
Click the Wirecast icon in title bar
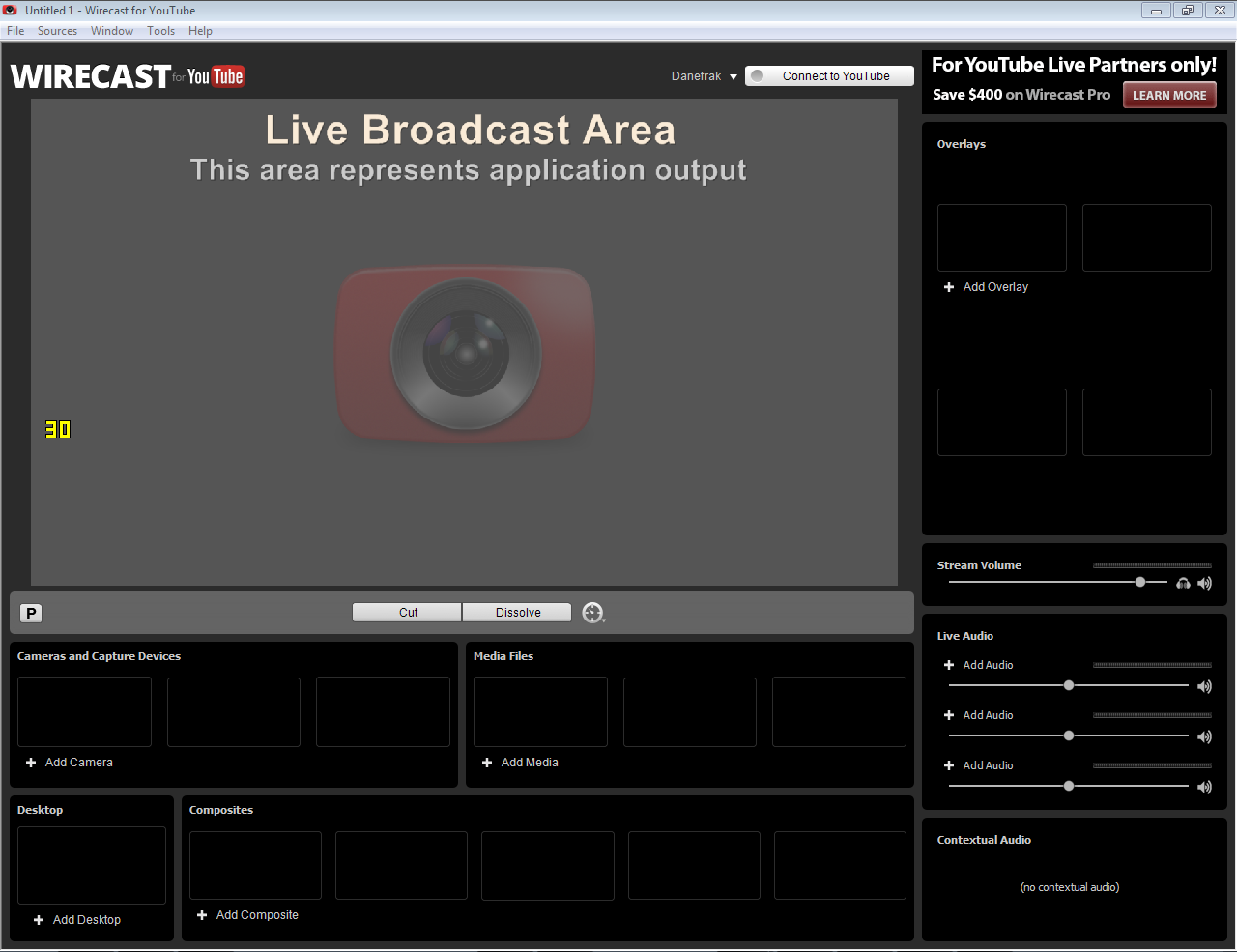tap(11, 11)
